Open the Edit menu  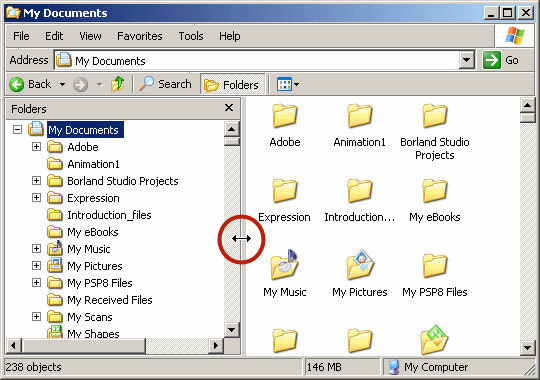click(54, 36)
